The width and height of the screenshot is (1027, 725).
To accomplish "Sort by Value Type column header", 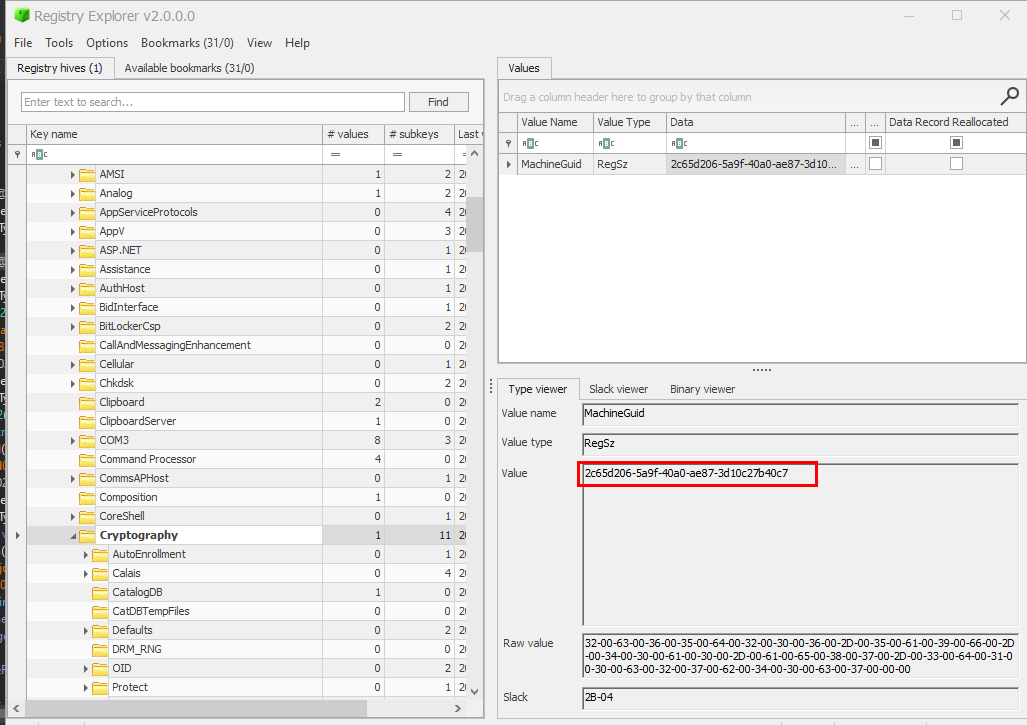I will point(629,122).
